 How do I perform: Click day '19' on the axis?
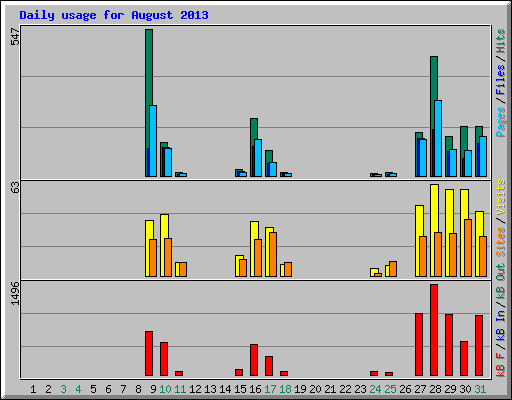(x=300, y=389)
